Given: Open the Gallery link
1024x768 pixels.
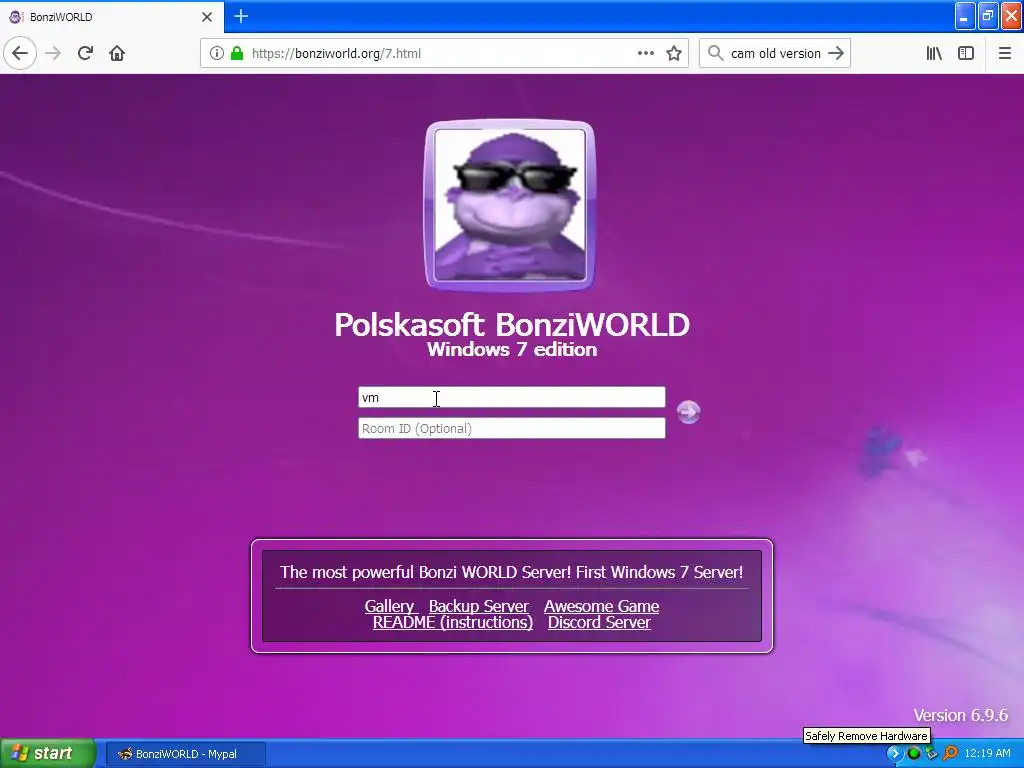Looking at the screenshot, I should [x=389, y=606].
